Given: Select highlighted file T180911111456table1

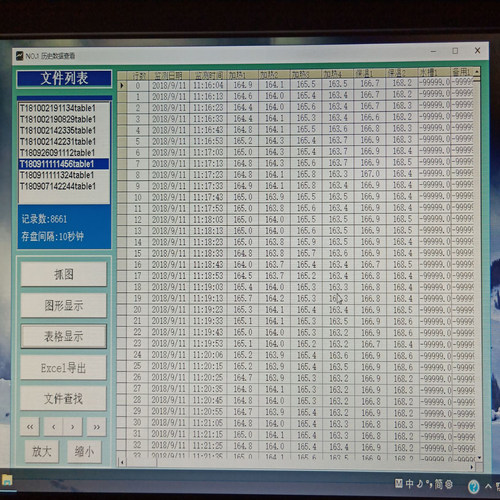Looking at the screenshot, I should click(64, 164).
